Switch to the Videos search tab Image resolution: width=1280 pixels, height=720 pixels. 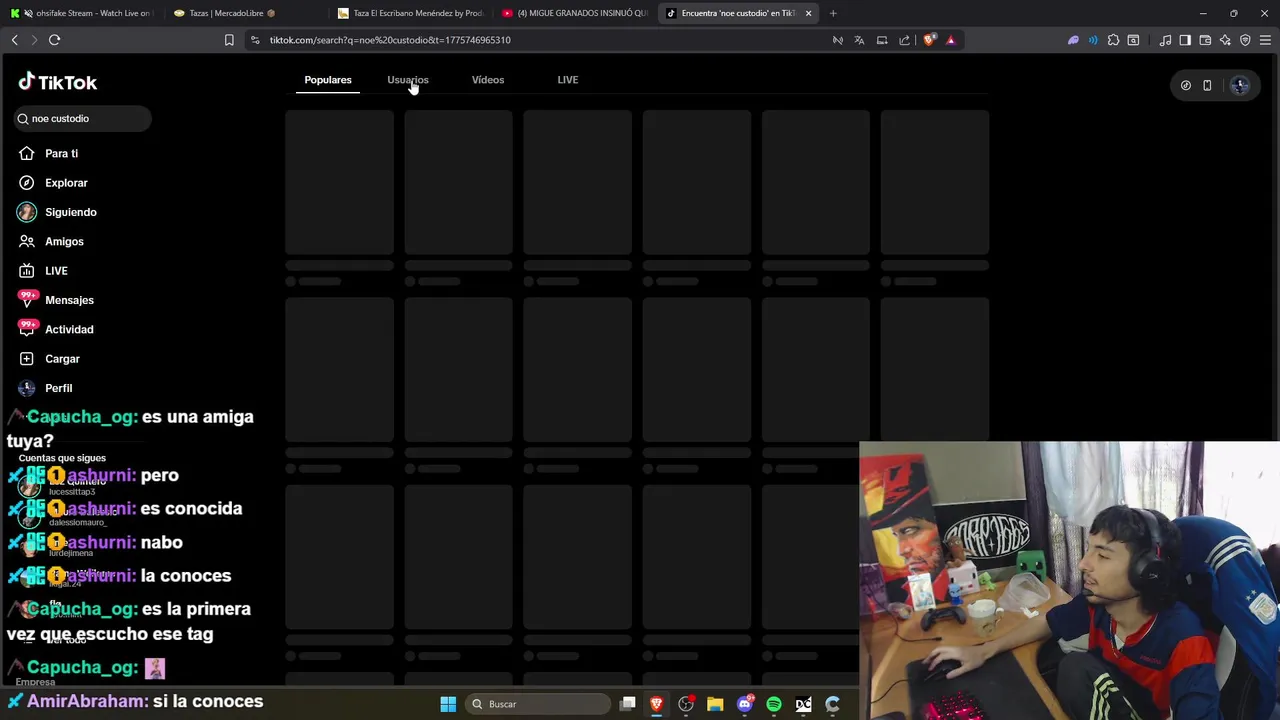pos(488,80)
